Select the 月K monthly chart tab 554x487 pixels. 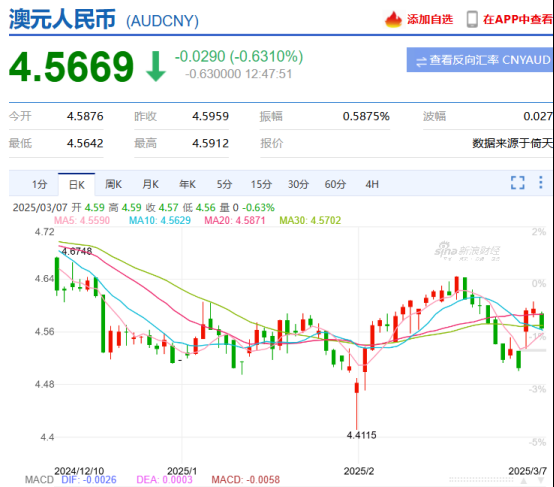point(151,184)
